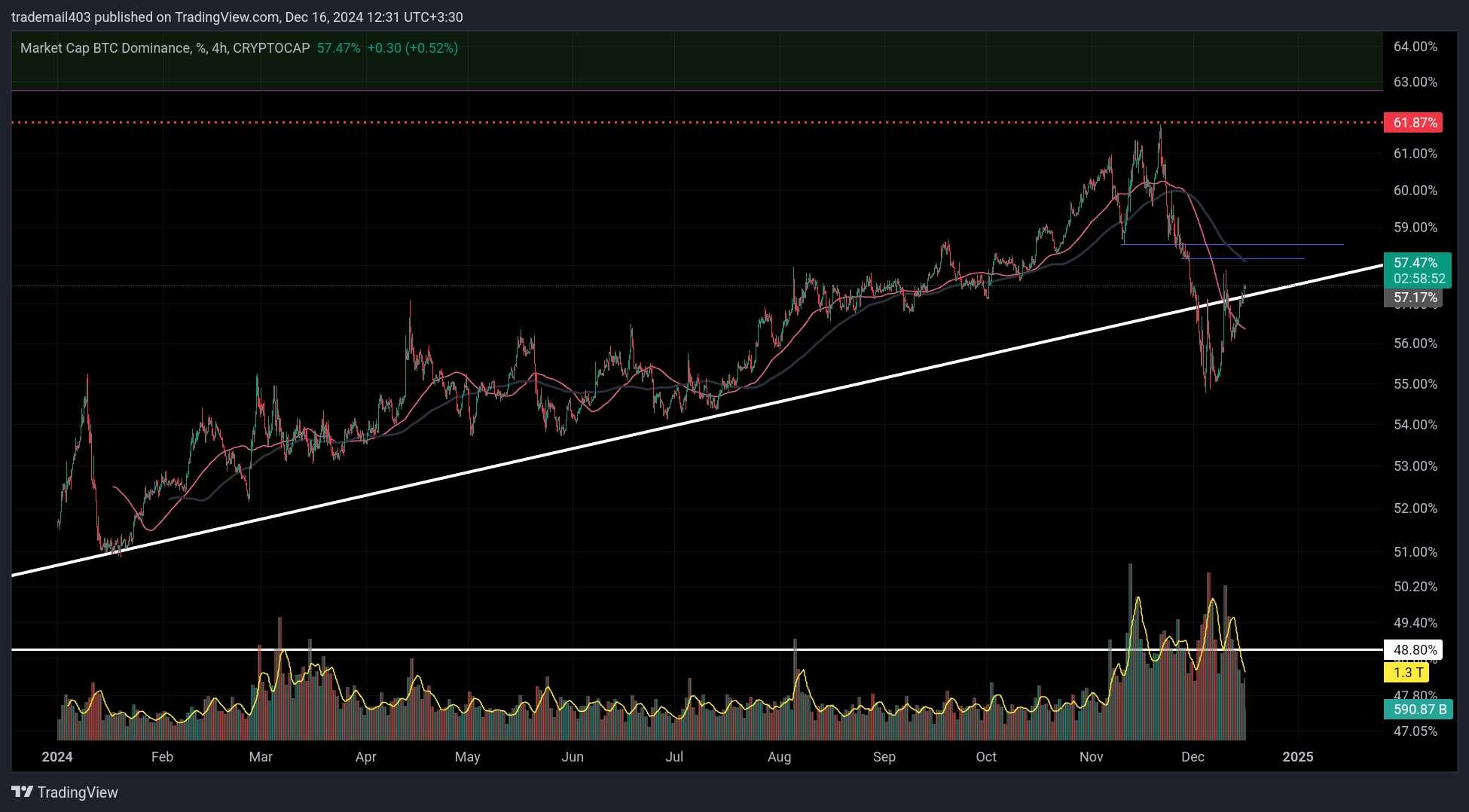Click the 2024 label on the time axis
The width and height of the screenshot is (1469, 812).
(x=57, y=757)
